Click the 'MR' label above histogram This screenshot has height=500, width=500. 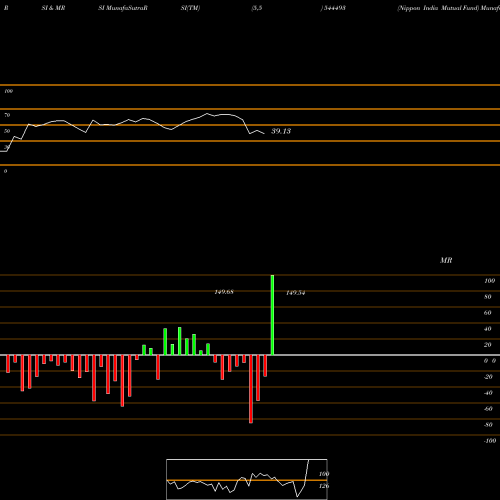[x=446, y=260]
